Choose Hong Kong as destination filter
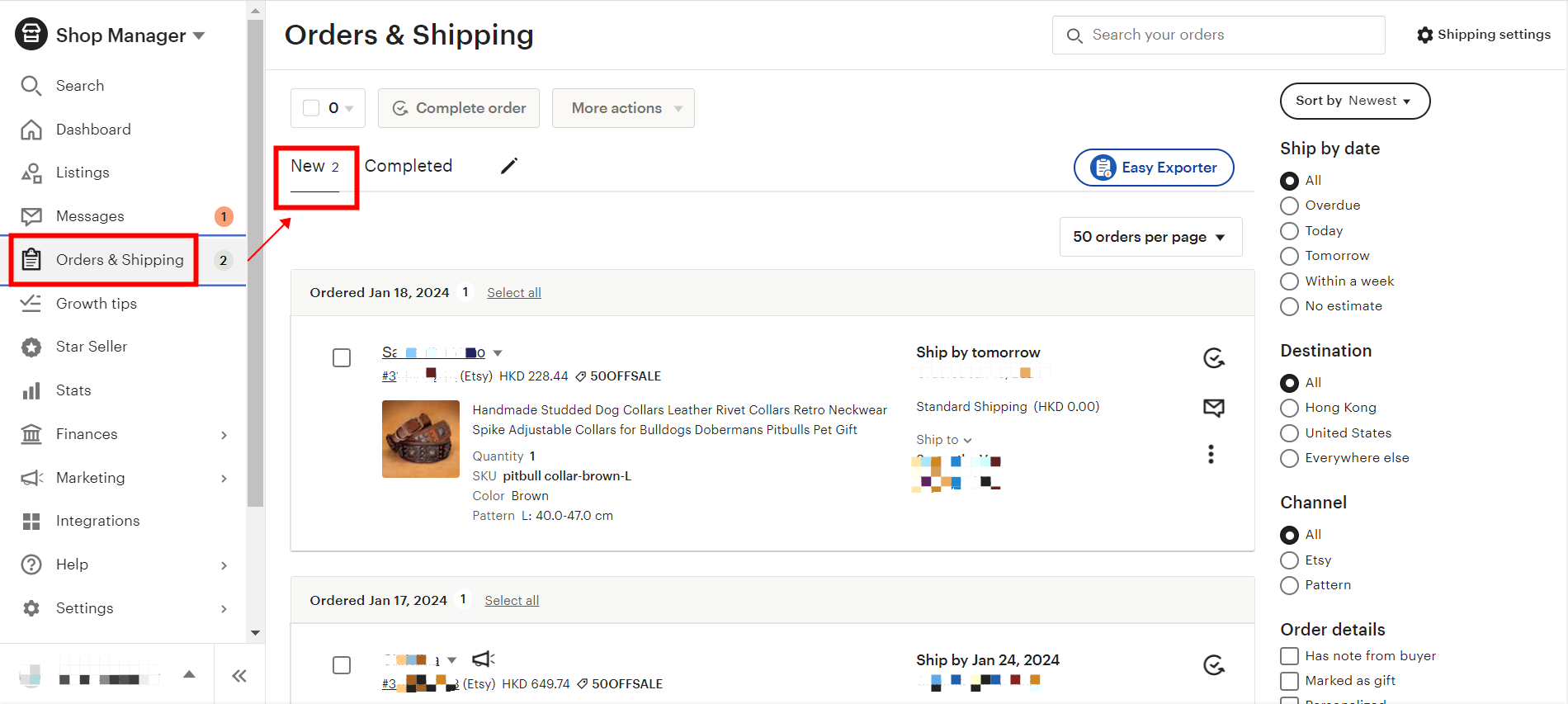1568x704 pixels. coord(1289,408)
